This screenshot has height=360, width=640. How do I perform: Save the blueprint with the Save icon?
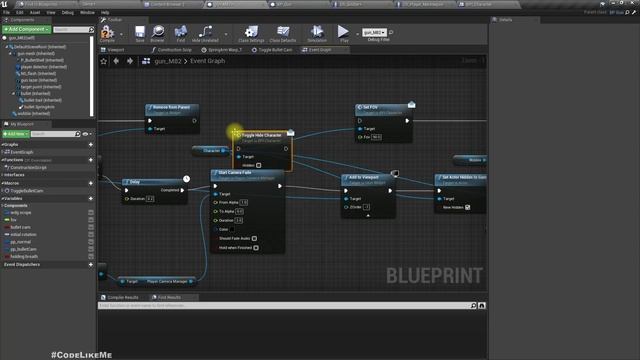coord(140,33)
